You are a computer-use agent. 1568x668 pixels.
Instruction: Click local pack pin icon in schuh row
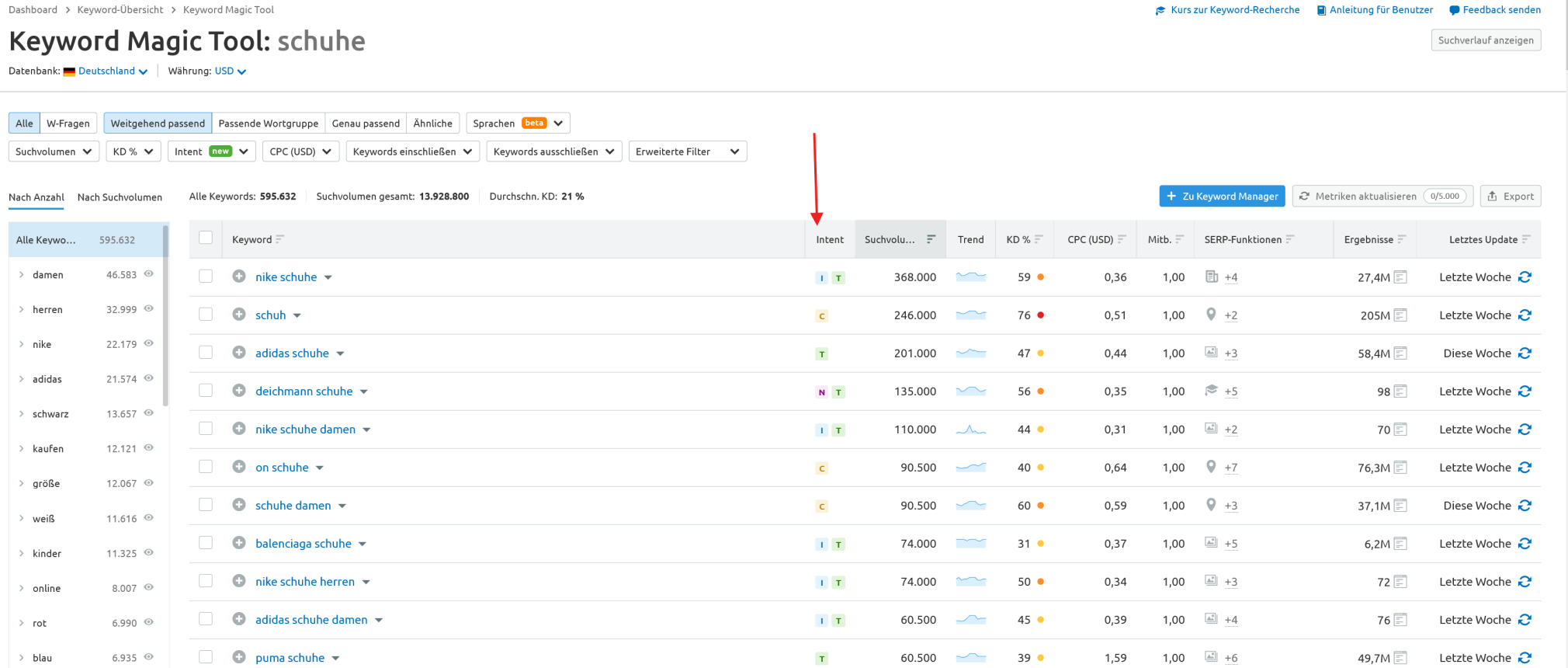pos(1211,315)
